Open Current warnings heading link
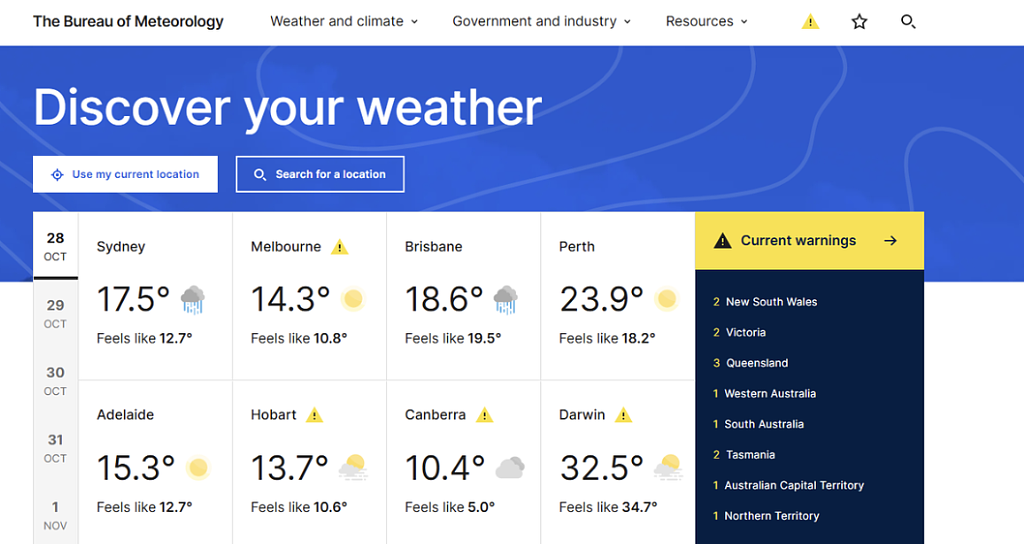Viewport: 1024px width, 544px height. (x=798, y=240)
